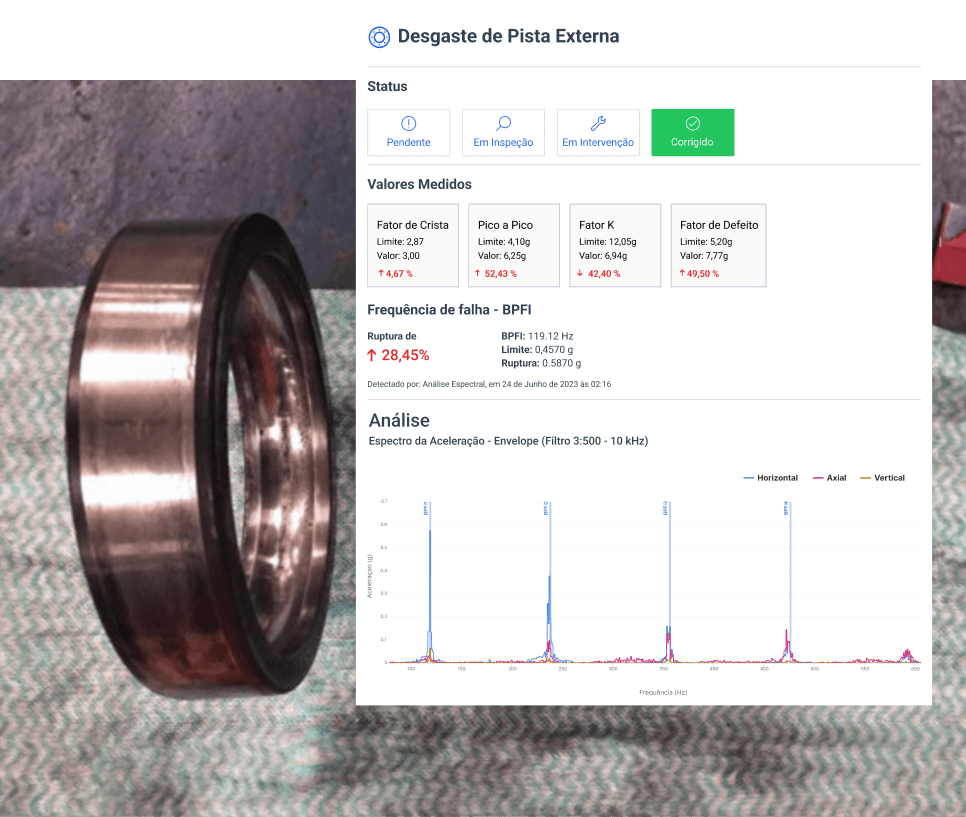Switch status to Em Inspeção
Screen dimensions: 966x817
point(503,132)
